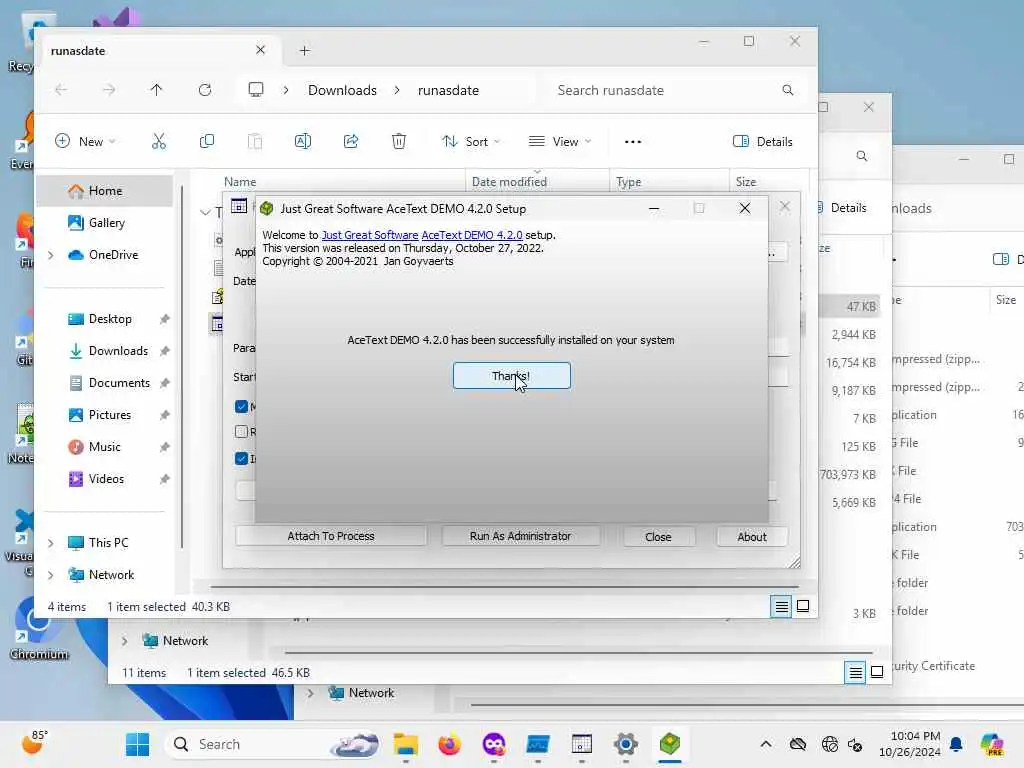Click the taskbar Search box
Screen dimensions: 1024x768
274,744
